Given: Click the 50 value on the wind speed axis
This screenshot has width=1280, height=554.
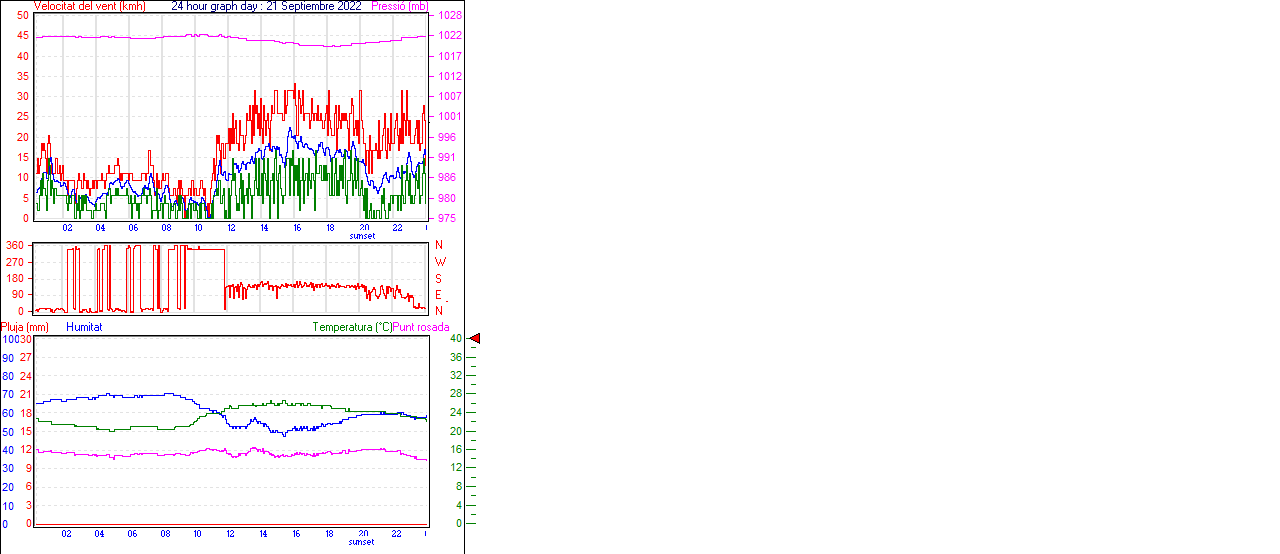Looking at the screenshot, I should point(22,16).
